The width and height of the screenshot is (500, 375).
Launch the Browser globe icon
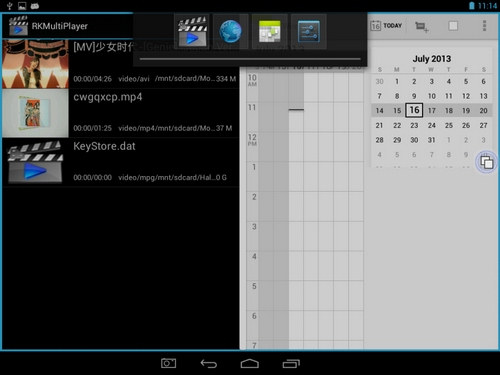coord(230,32)
